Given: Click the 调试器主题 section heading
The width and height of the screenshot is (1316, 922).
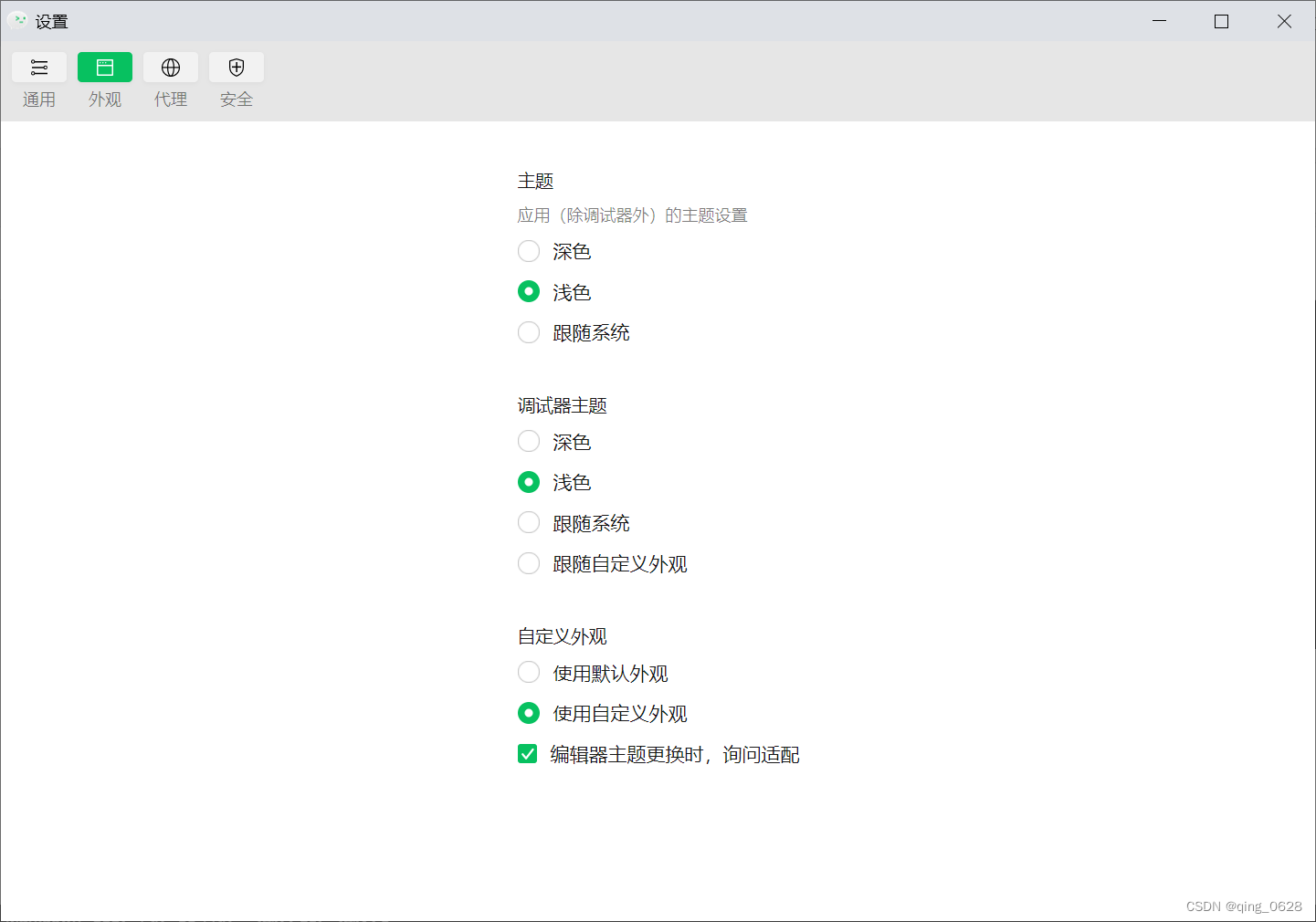Looking at the screenshot, I should [x=563, y=405].
